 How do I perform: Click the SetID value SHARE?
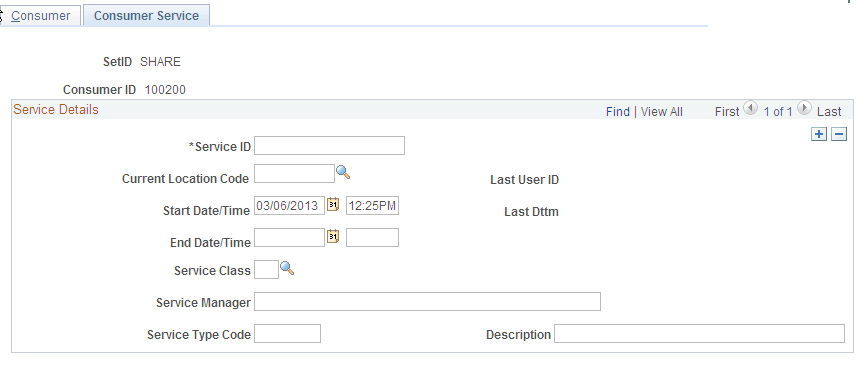161,62
